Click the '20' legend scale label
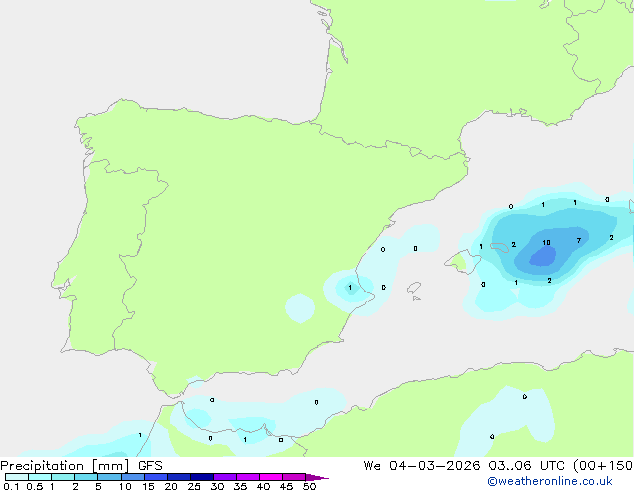This screenshot has width=634, height=490. coord(171,486)
